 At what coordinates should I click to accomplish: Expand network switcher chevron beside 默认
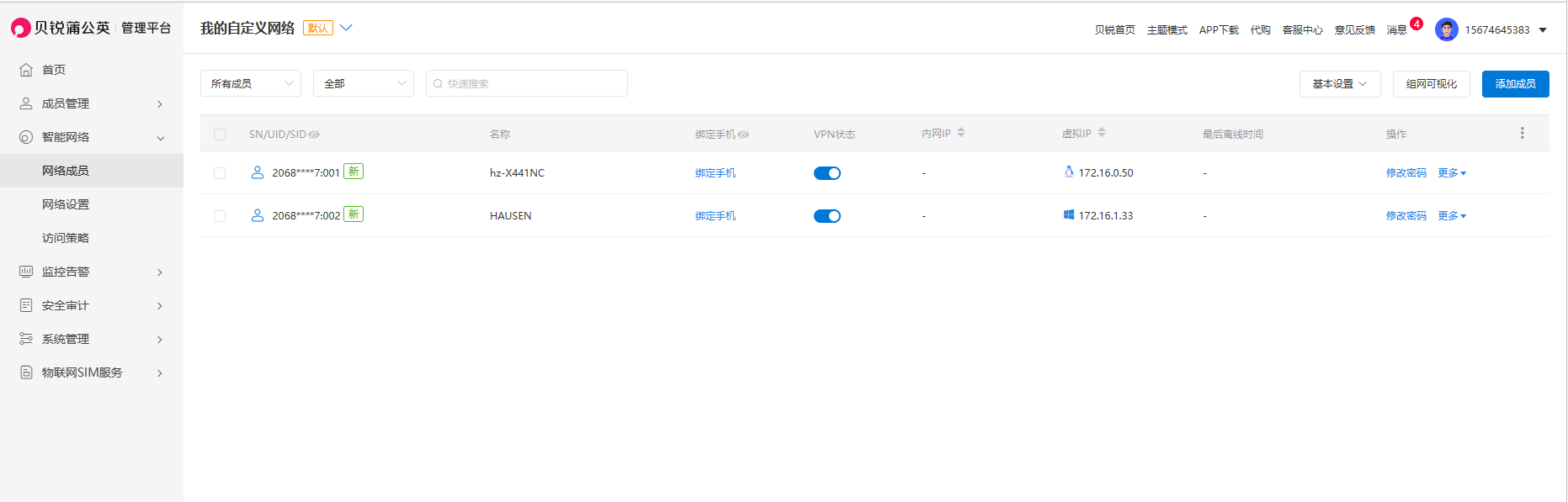click(346, 28)
